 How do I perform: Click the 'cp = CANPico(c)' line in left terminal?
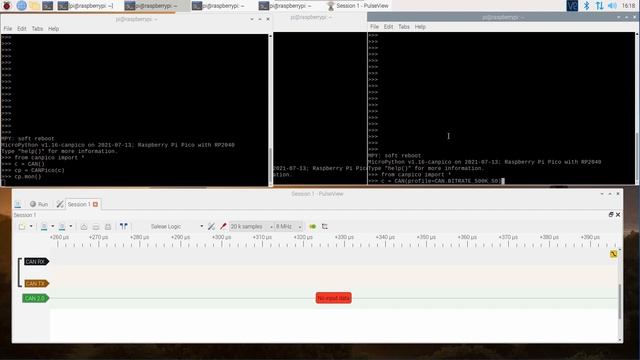point(33,170)
